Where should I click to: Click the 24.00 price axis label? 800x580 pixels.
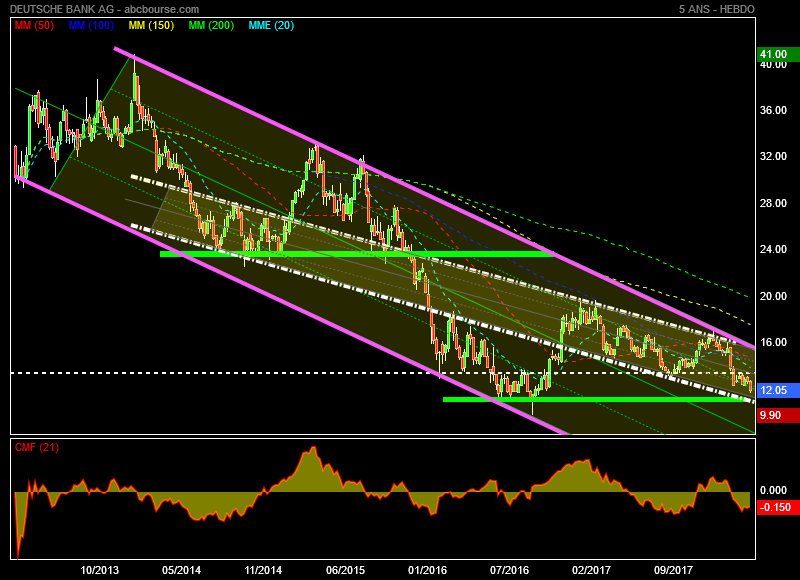(x=773, y=249)
